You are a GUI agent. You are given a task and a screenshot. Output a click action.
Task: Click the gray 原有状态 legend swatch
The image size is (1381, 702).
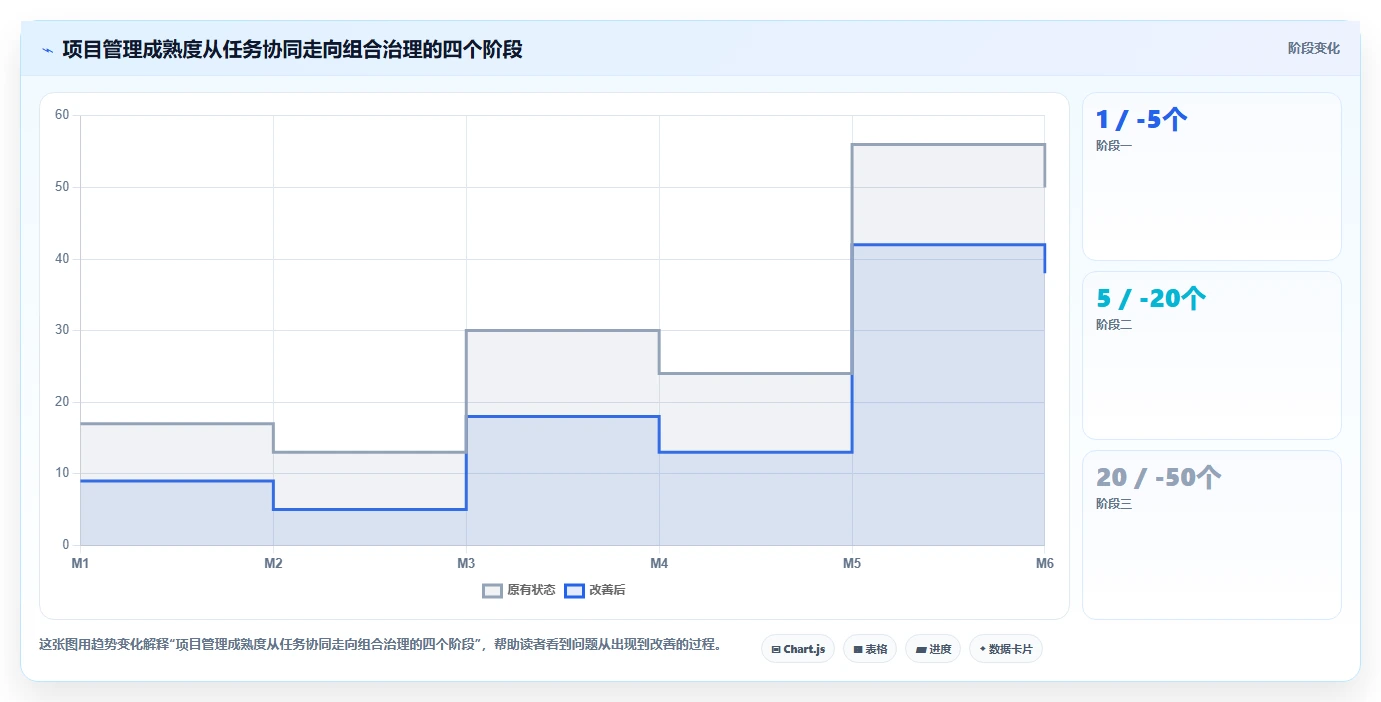point(492,590)
